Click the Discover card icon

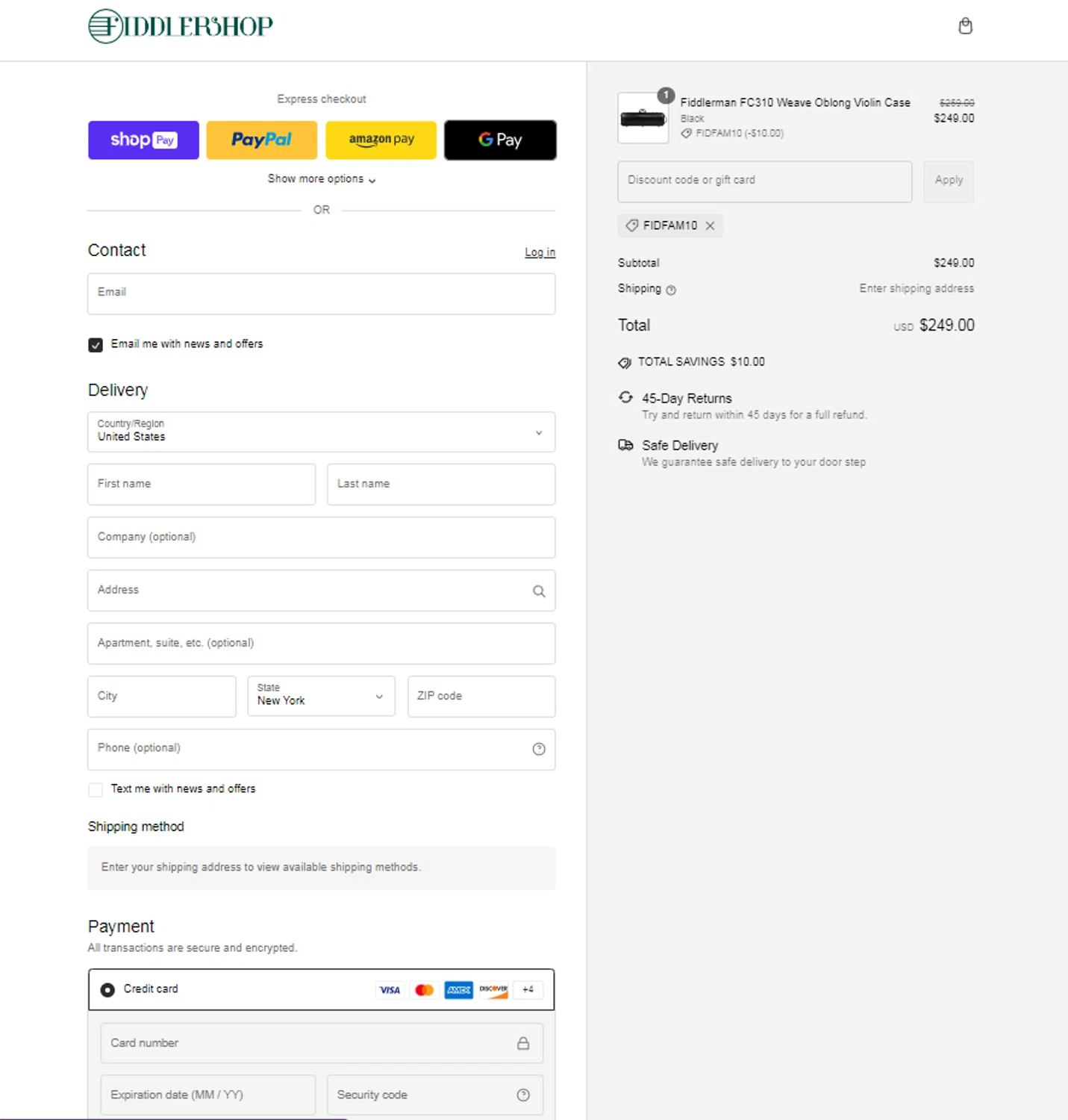pos(493,990)
